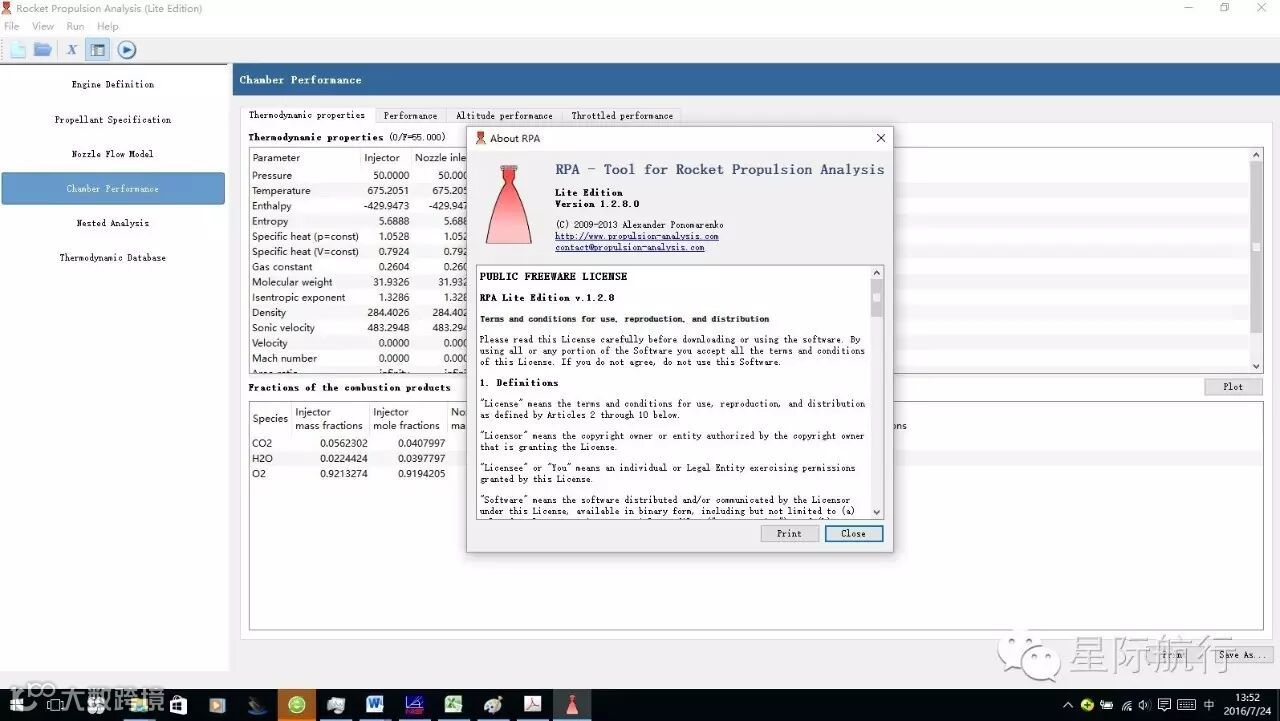
Task: Run analysis with the play toolbar icon
Action: coord(126,50)
